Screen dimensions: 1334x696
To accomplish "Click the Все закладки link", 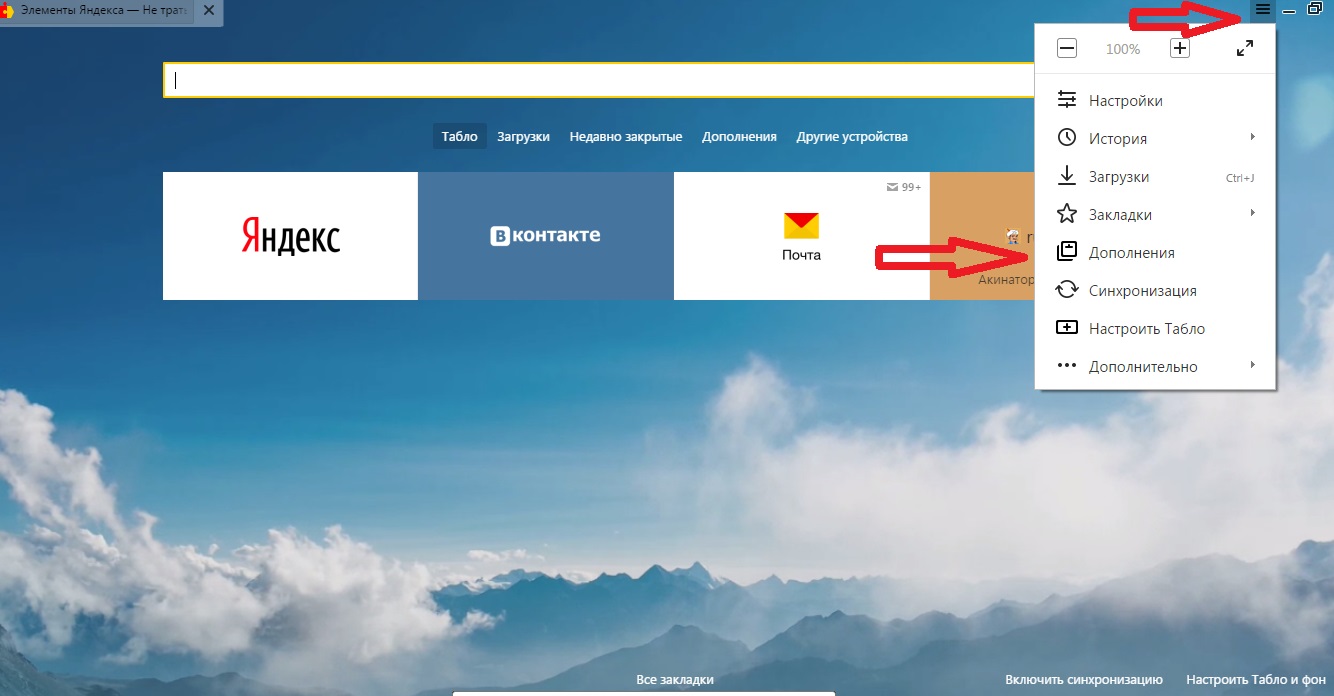I will coord(675,680).
